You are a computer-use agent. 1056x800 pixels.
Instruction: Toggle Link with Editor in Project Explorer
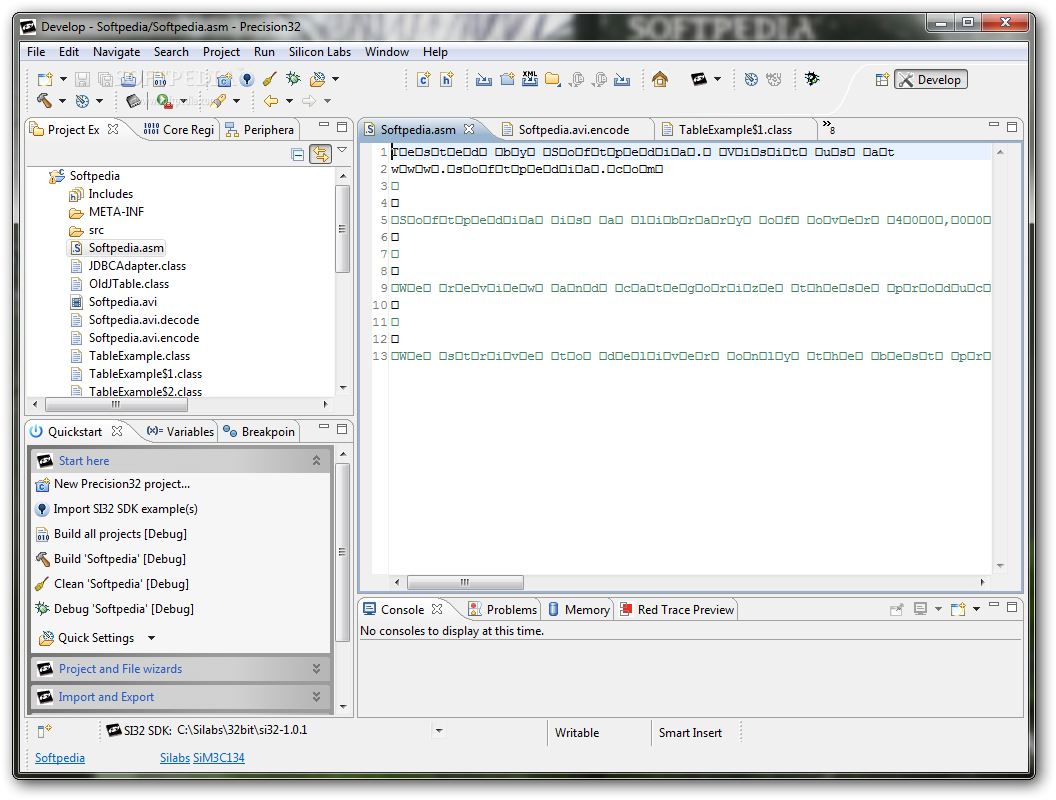pyautogui.click(x=321, y=154)
